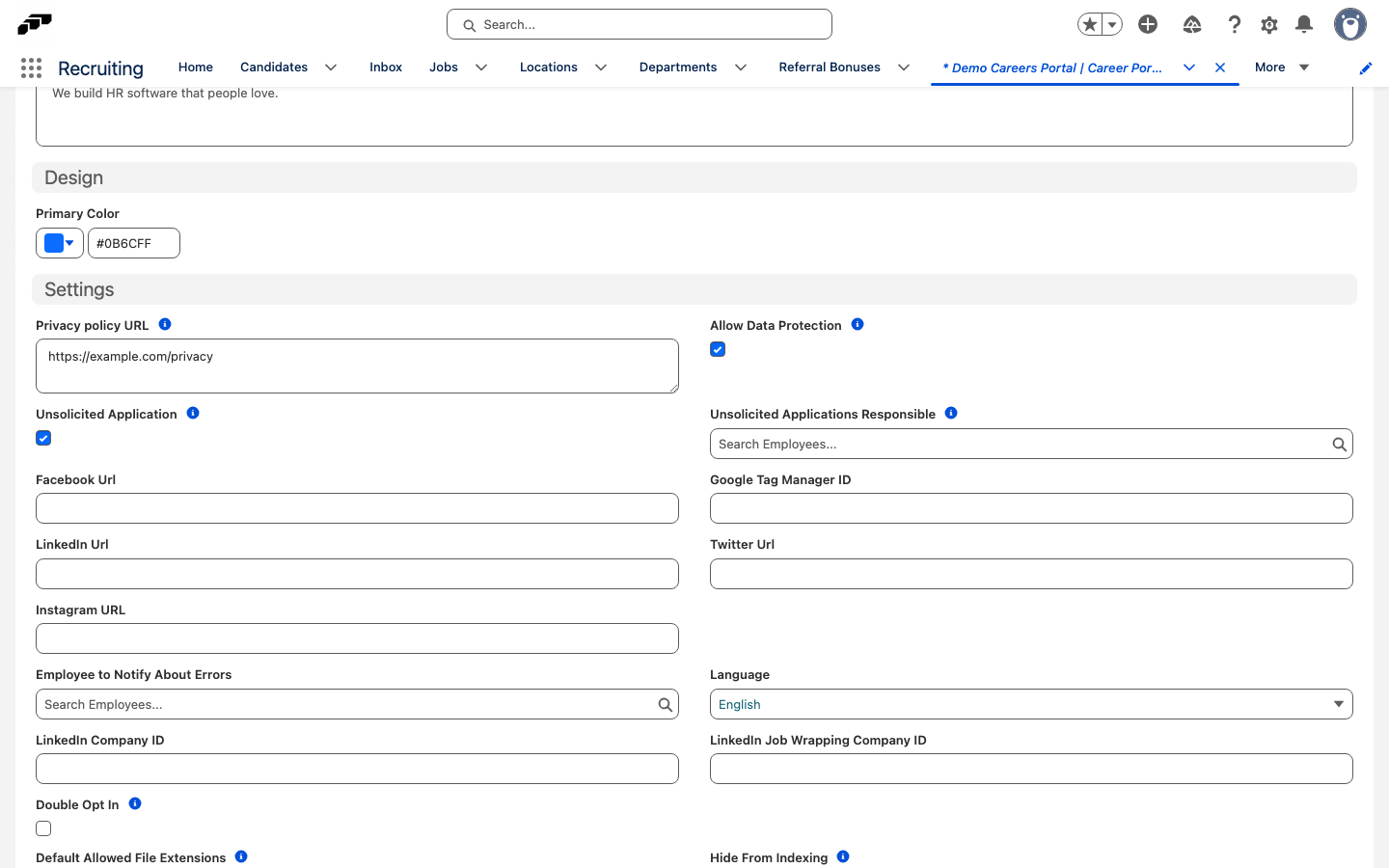Click the magnifier in Employee to Notify field

point(665,705)
